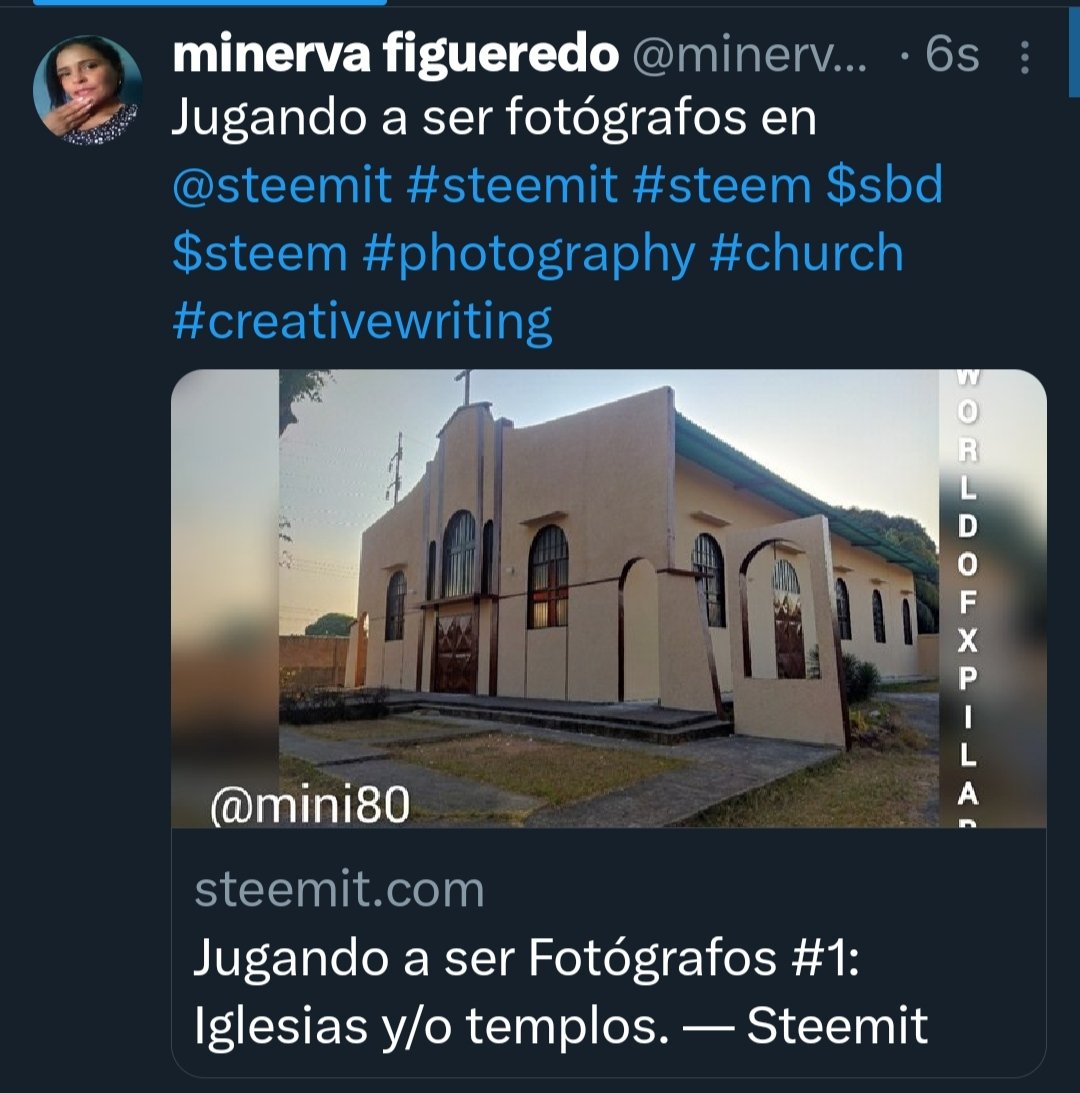Click the tweet text Jugando a ser fotógrafos en
The image size is (1080, 1093).
pos(494,117)
